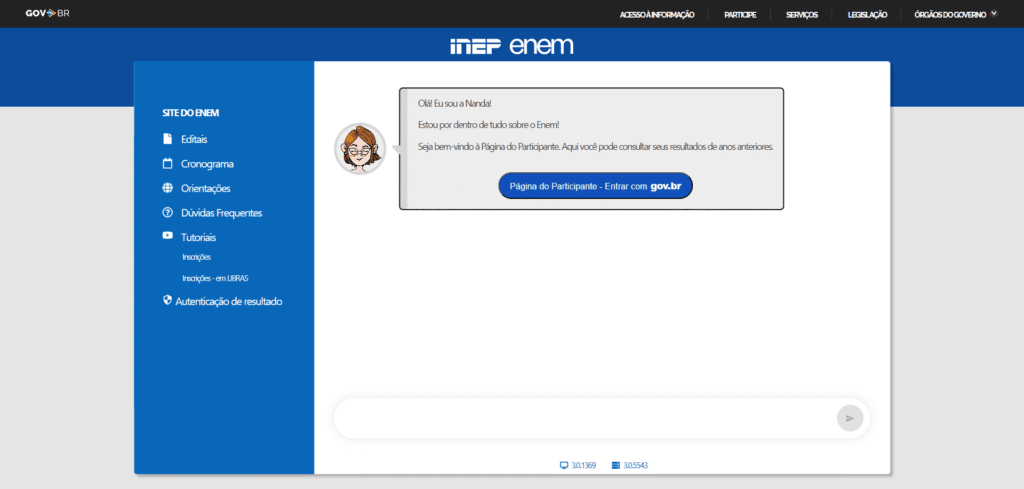
Task: Click the server version icon at bottom
Action: 616,466
